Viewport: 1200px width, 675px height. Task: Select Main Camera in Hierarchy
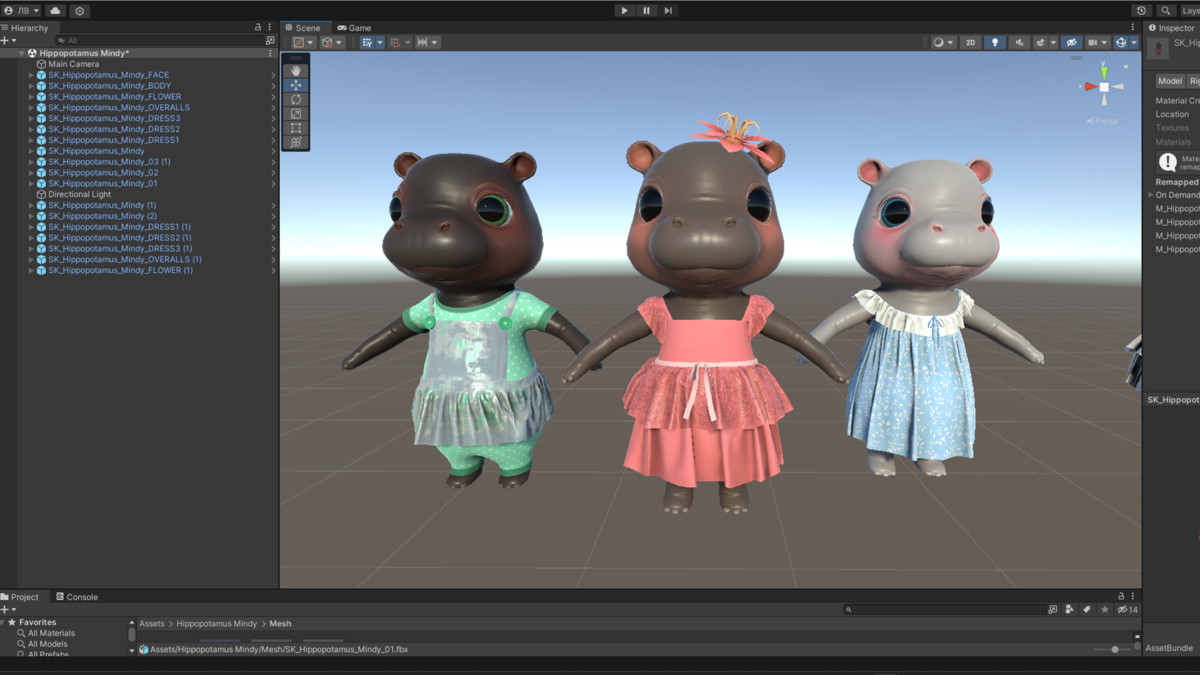[x=73, y=64]
